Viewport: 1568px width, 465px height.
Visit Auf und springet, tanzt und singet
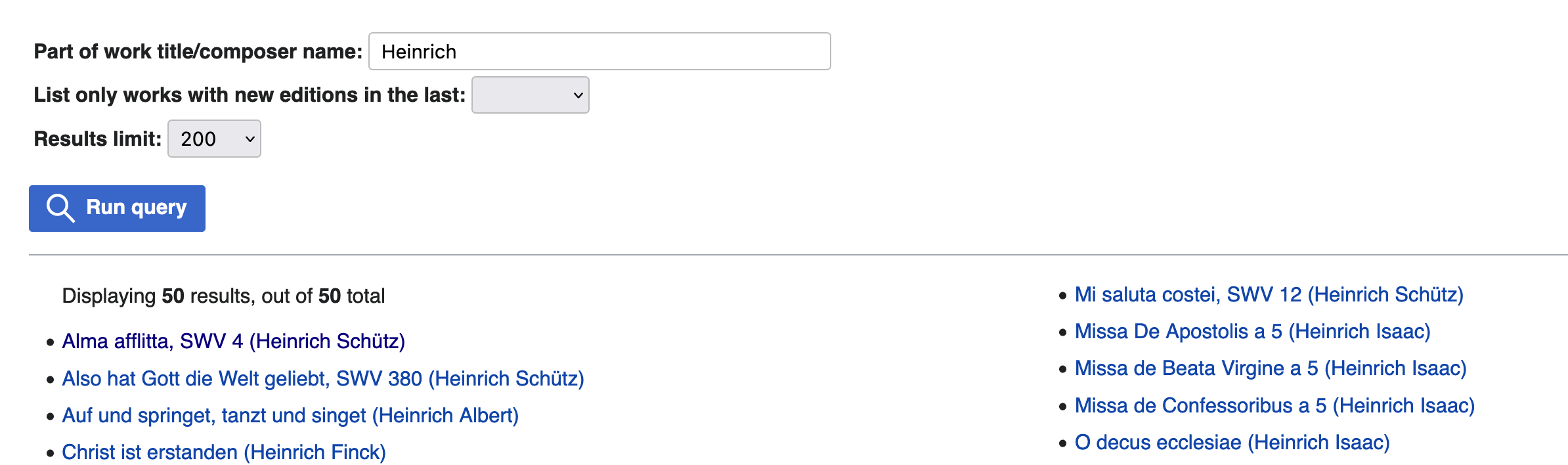coord(290,416)
